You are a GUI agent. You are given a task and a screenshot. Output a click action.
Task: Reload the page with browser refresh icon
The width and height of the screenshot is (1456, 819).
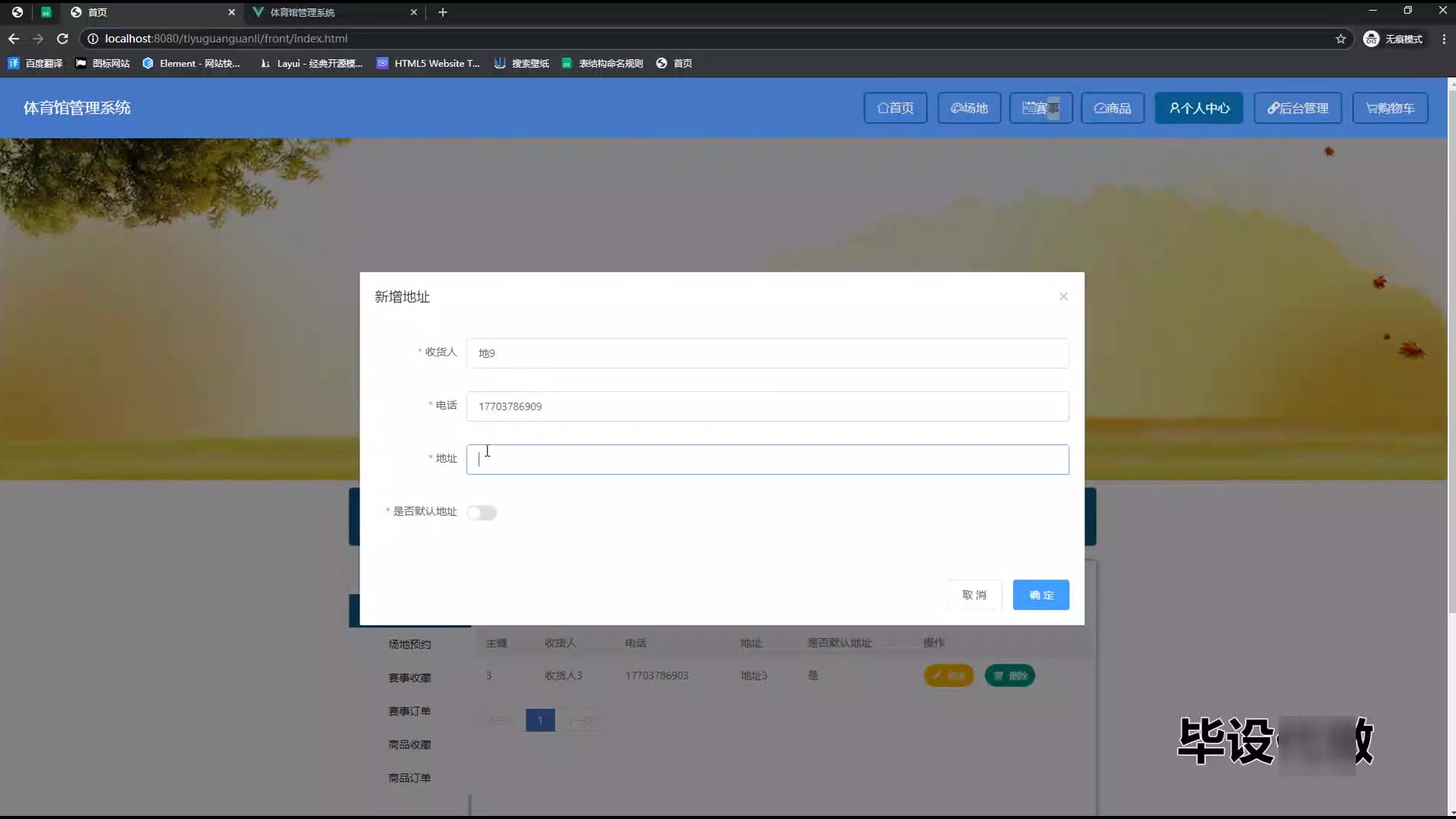pos(62,39)
